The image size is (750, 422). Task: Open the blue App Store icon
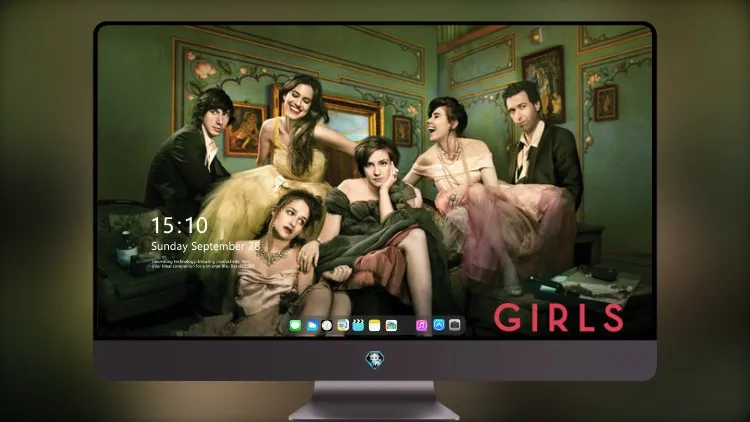point(439,325)
